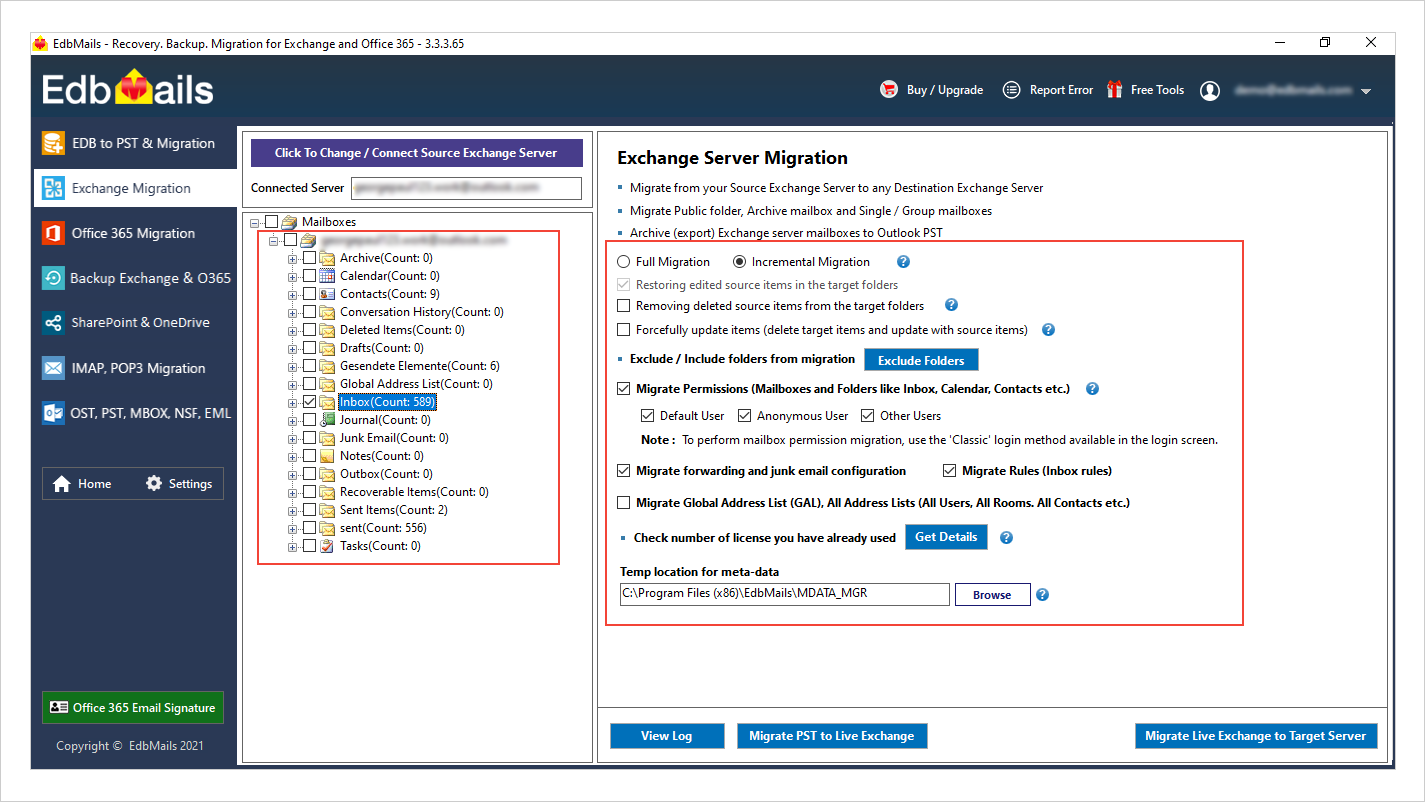Click the Contacts folder icon in tree
The height and width of the screenshot is (802, 1425).
click(x=327, y=294)
